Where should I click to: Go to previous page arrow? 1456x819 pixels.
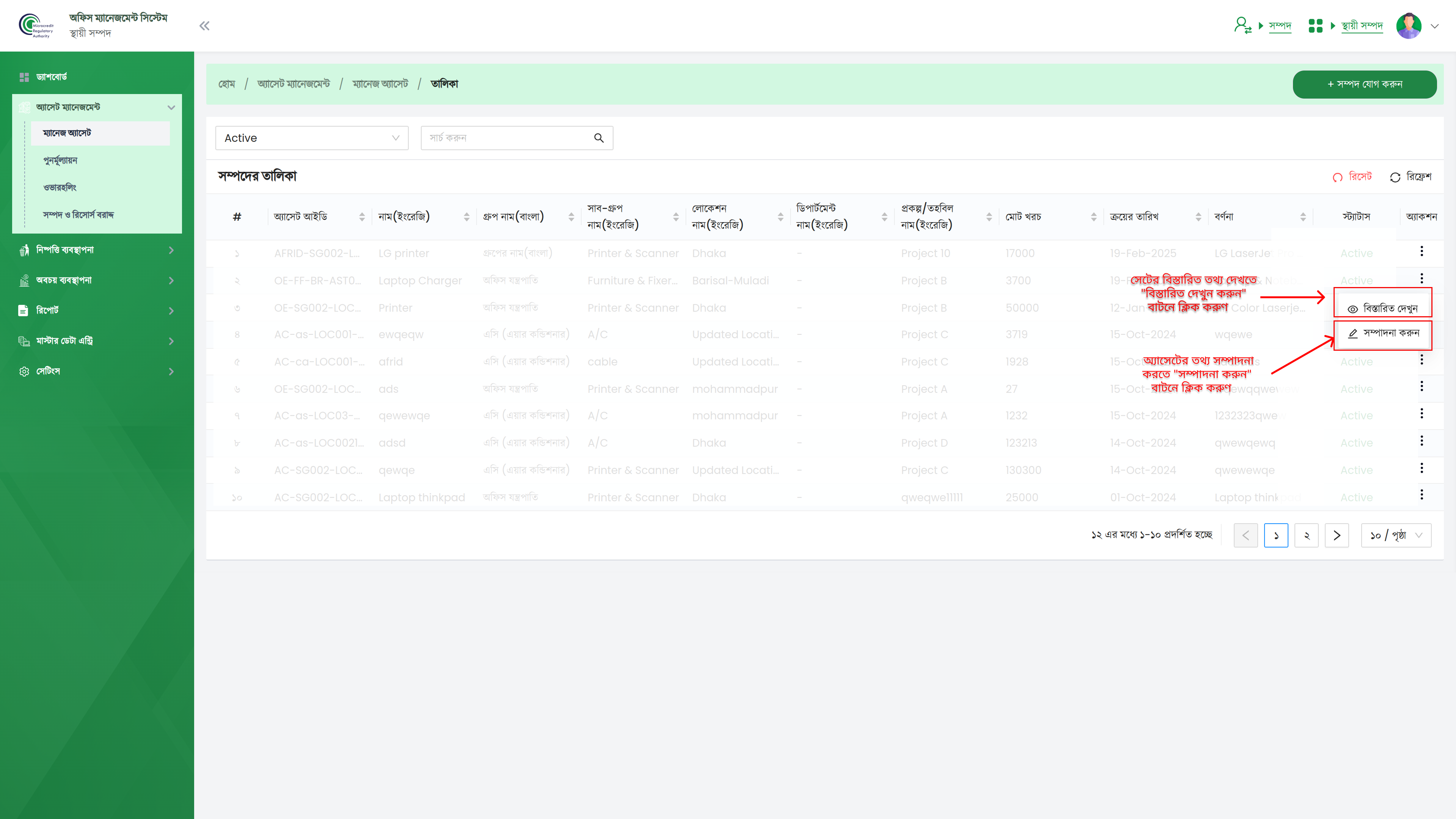coord(1246,535)
